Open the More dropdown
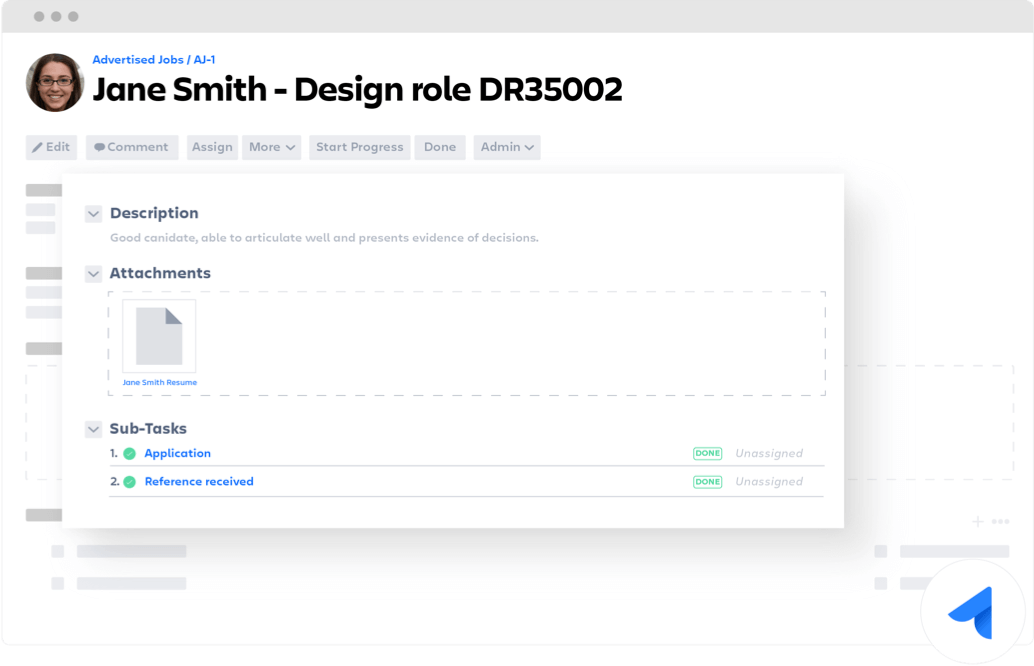This screenshot has width=1034, height=666. [271, 147]
